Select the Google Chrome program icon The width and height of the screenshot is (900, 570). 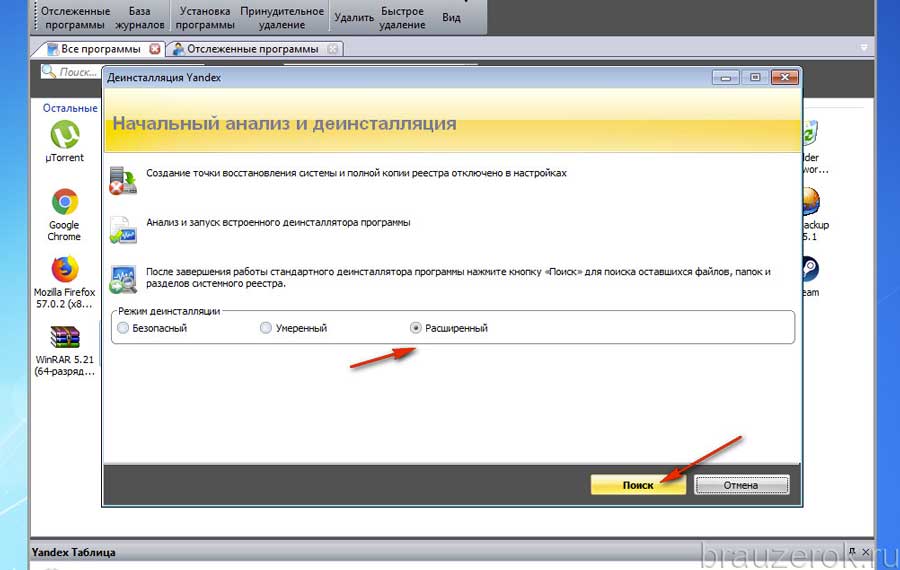(x=64, y=202)
